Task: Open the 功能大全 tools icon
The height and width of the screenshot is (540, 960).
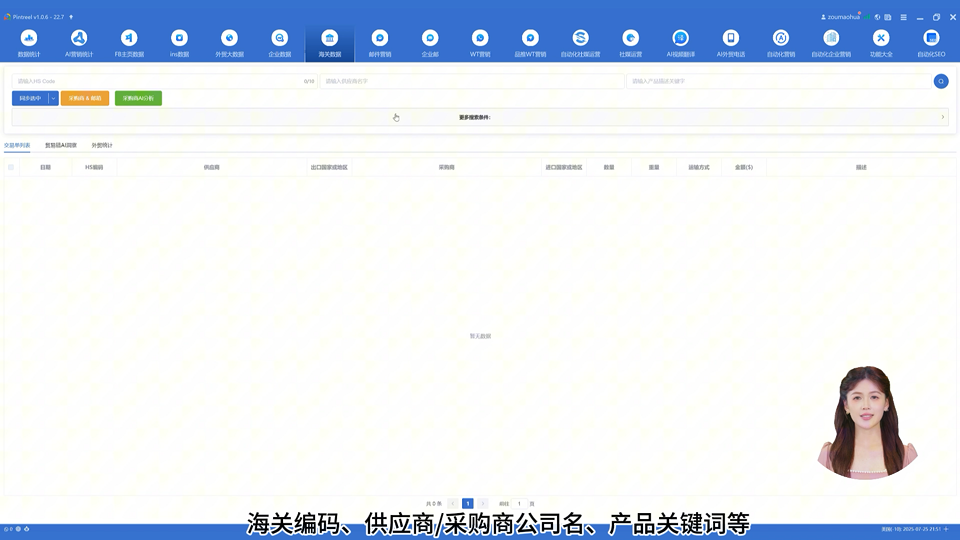Action: click(x=881, y=38)
